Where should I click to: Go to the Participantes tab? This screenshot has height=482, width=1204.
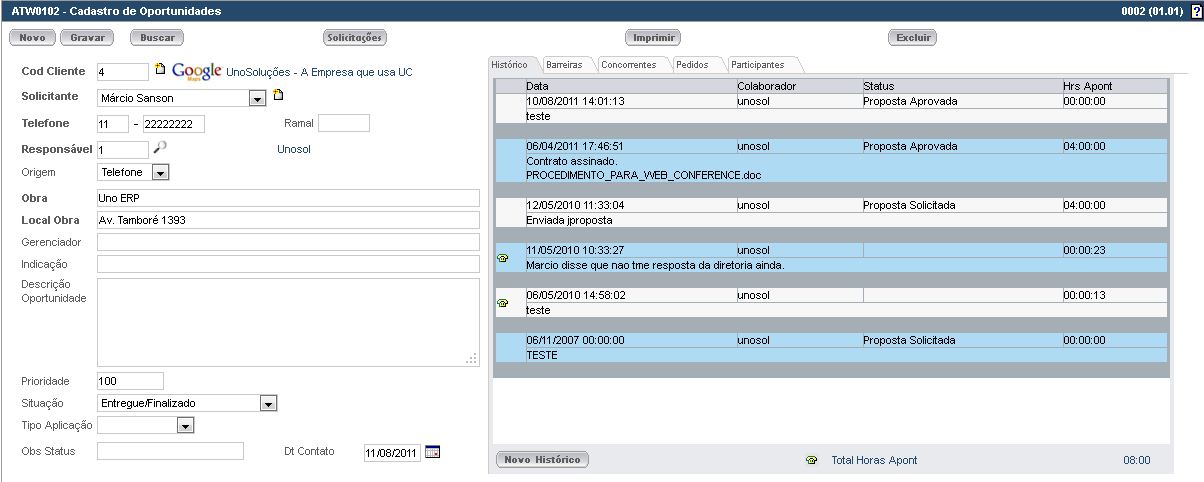click(757, 65)
